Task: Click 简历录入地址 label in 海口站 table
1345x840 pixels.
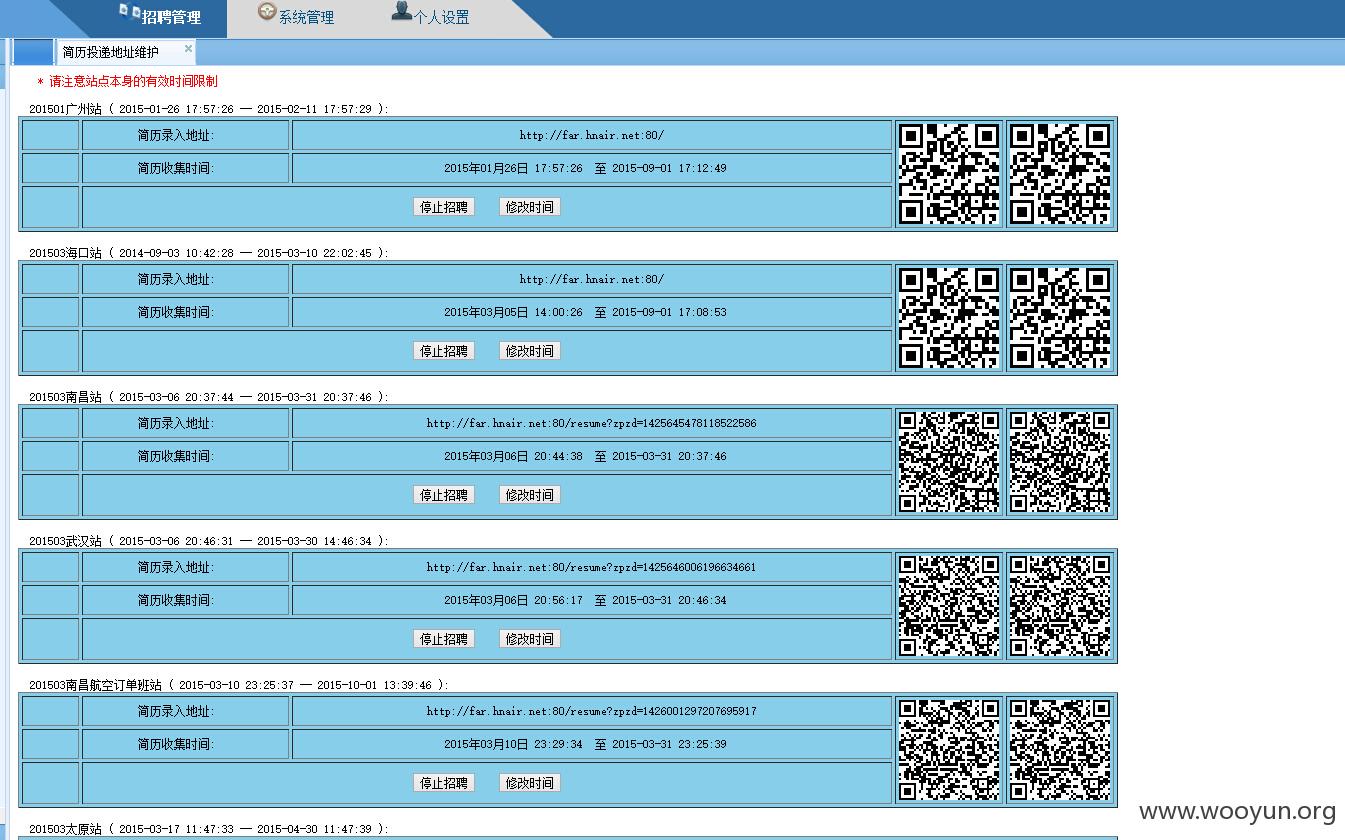Action: click(176, 279)
